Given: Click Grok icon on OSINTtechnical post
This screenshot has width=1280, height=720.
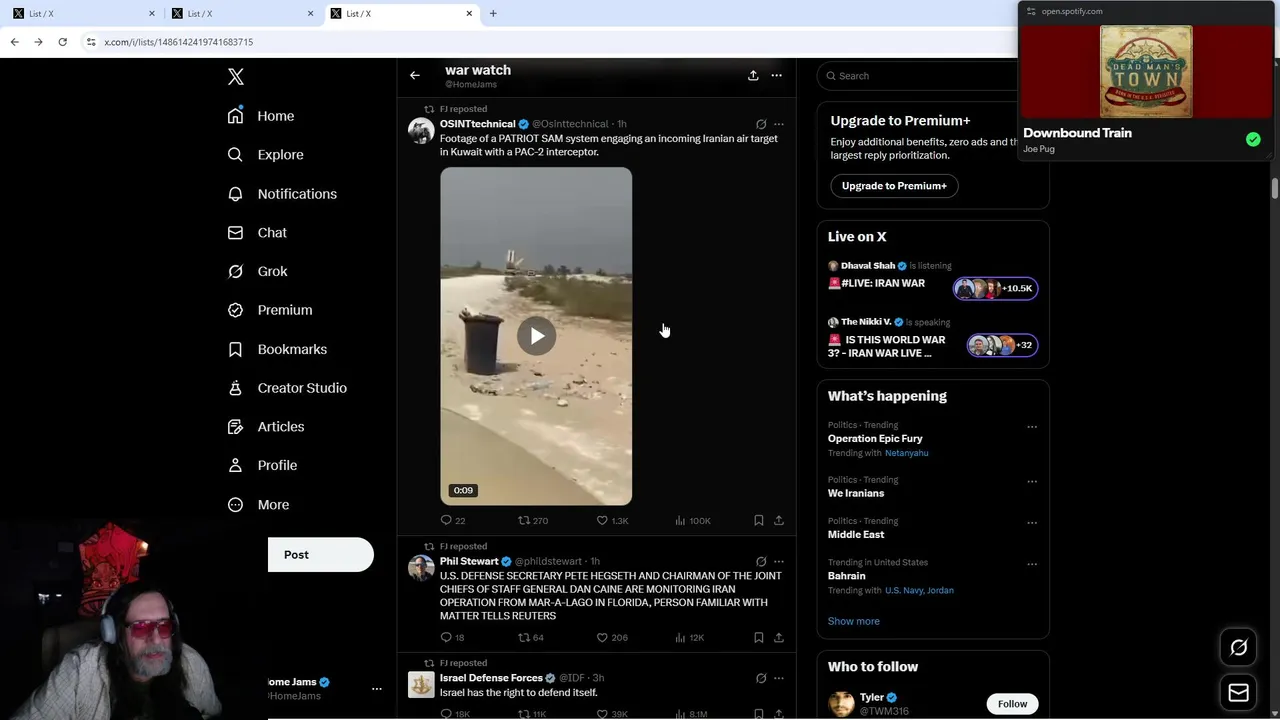Looking at the screenshot, I should tap(761, 124).
